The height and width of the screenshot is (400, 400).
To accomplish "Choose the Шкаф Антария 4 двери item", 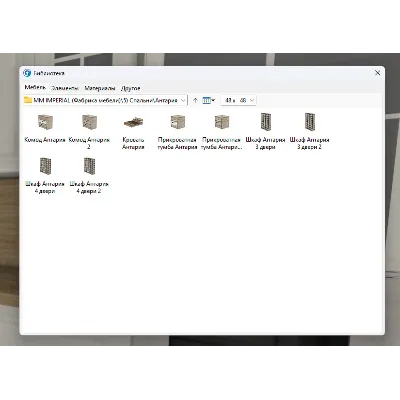I will (x=45, y=175).
